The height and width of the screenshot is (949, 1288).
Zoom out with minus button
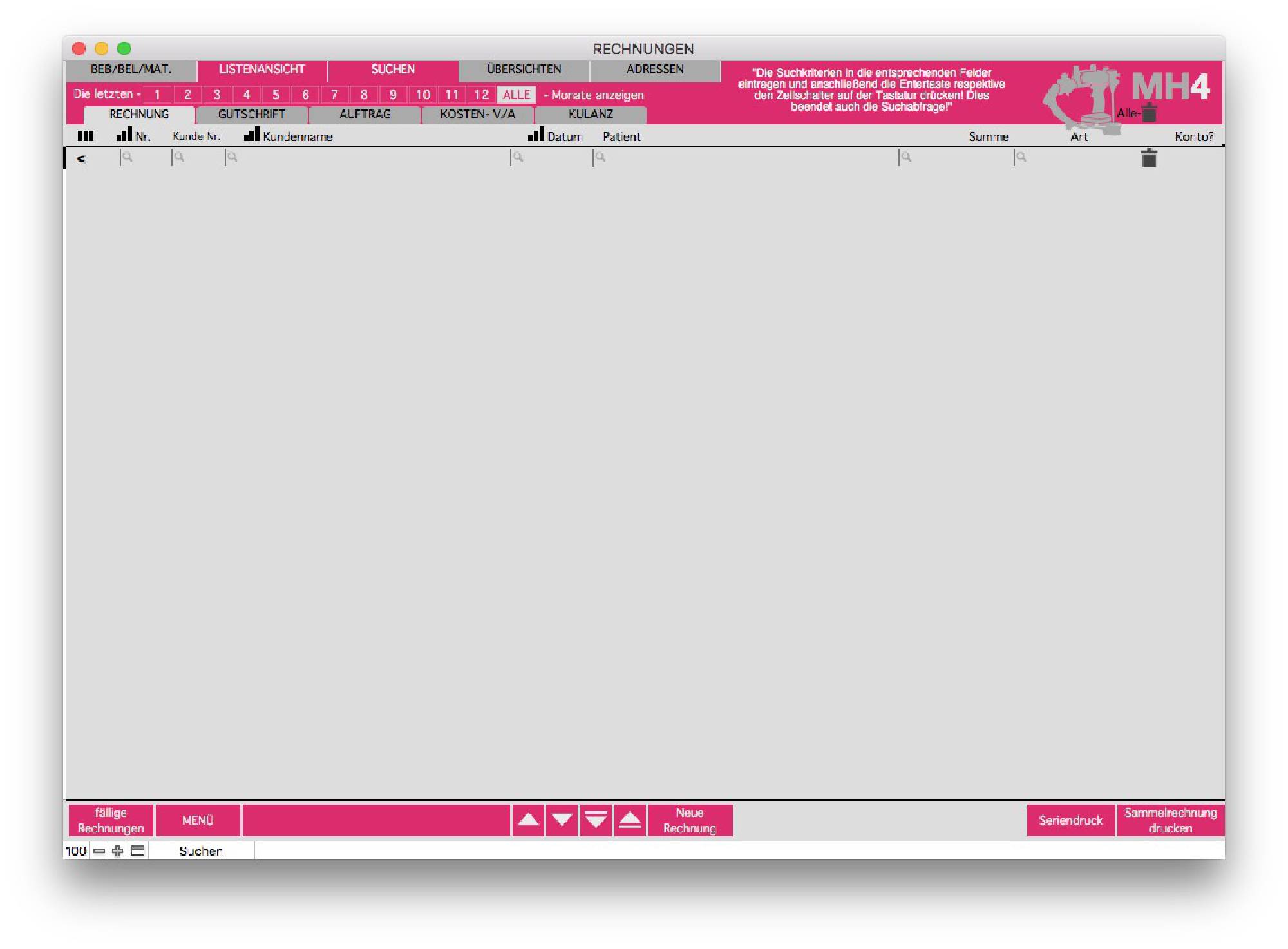tap(99, 850)
